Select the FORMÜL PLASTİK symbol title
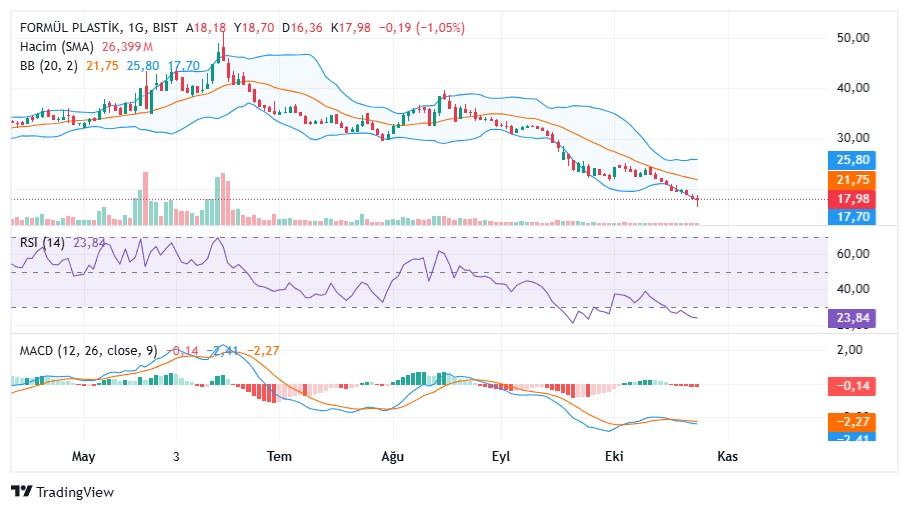 tap(70, 28)
